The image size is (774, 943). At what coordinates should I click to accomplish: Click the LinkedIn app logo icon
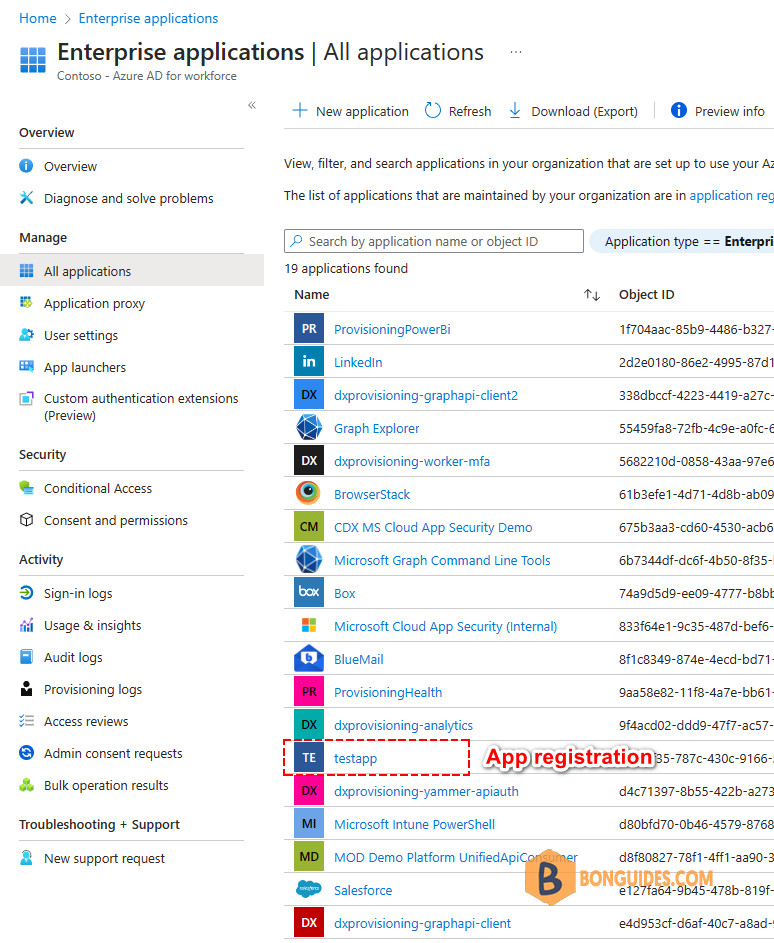[309, 361]
